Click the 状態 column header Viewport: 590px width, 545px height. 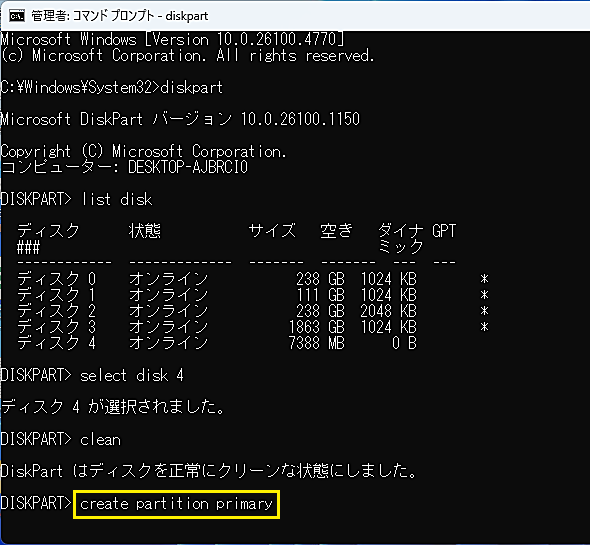coord(145,231)
